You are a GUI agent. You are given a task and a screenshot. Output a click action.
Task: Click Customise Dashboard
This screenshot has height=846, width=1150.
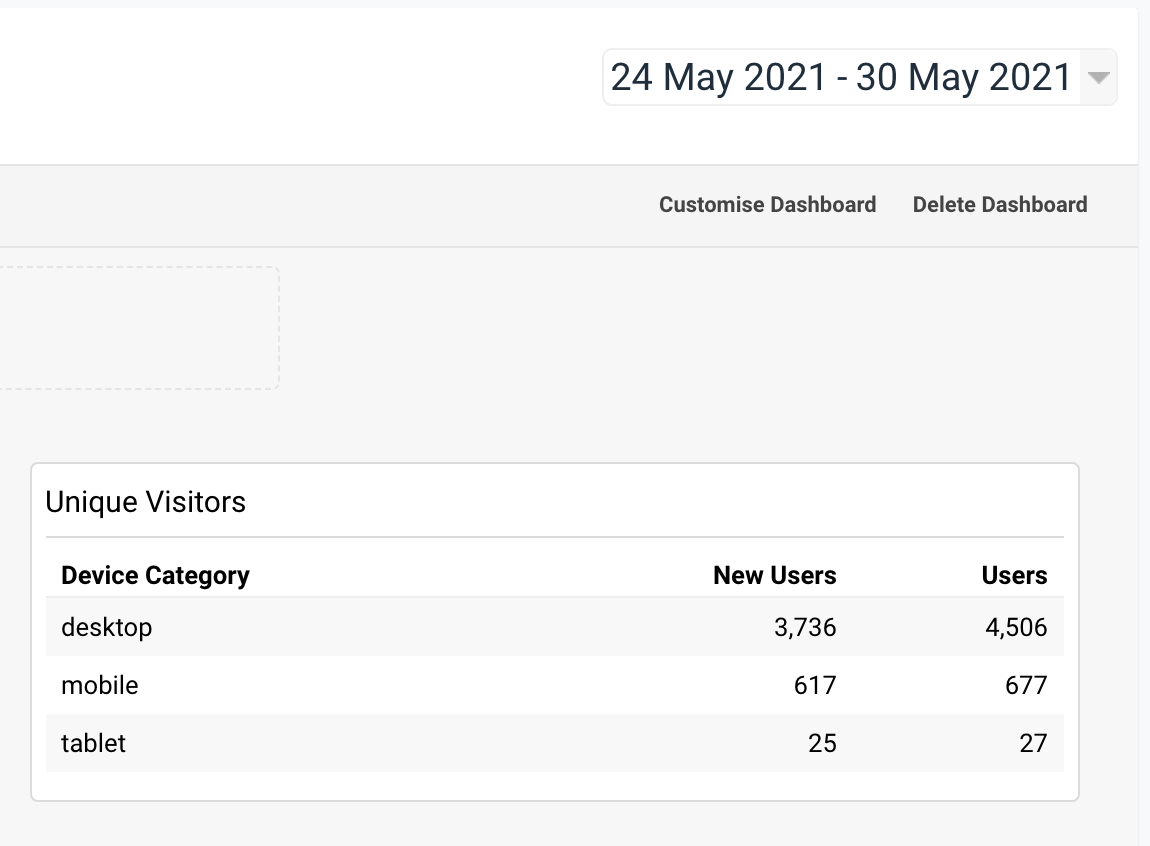tap(767, 205)
